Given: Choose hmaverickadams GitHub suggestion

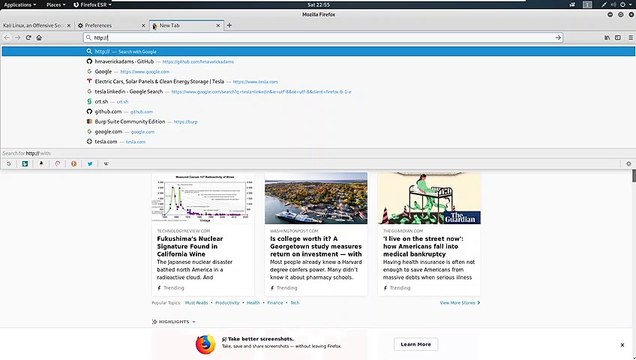Looking at the screenshot, I should click(318, 62).
